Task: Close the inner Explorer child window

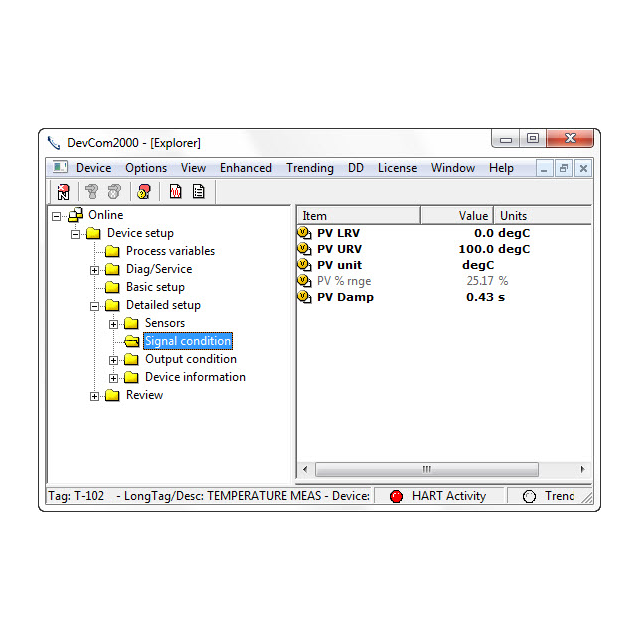Action: (583, 168)
